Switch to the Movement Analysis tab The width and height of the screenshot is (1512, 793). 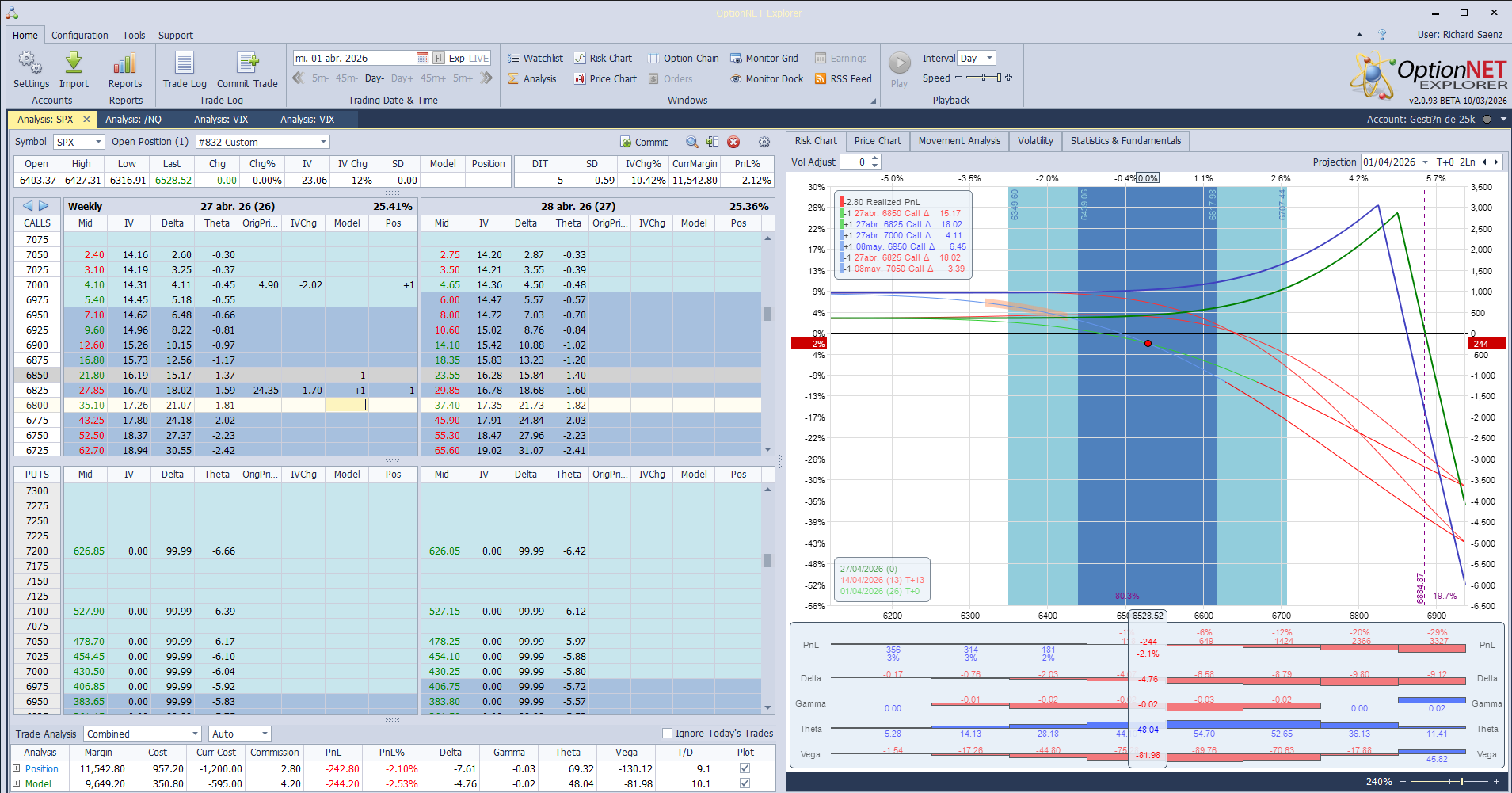tap(959, 141)
